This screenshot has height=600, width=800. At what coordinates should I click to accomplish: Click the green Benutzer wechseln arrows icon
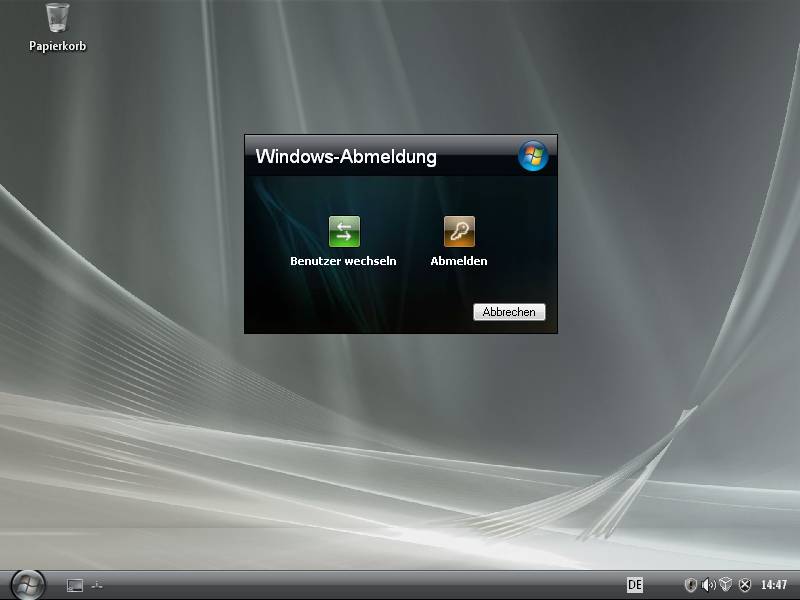point(344,232)
